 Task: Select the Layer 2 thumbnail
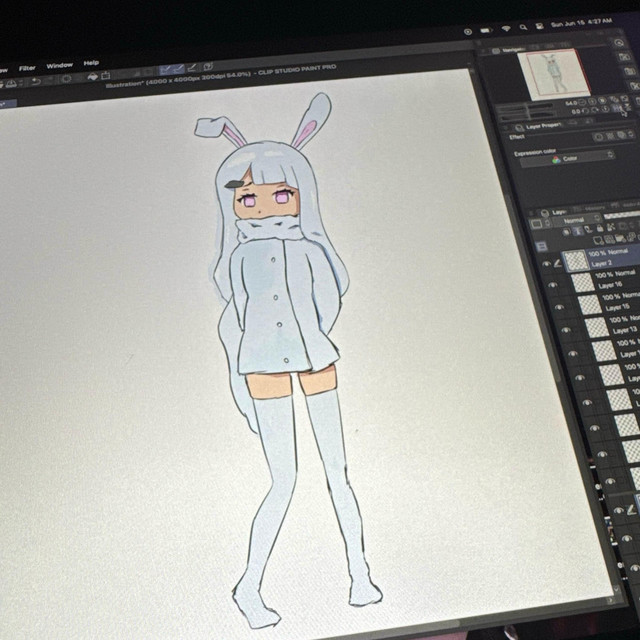[576, 261]
